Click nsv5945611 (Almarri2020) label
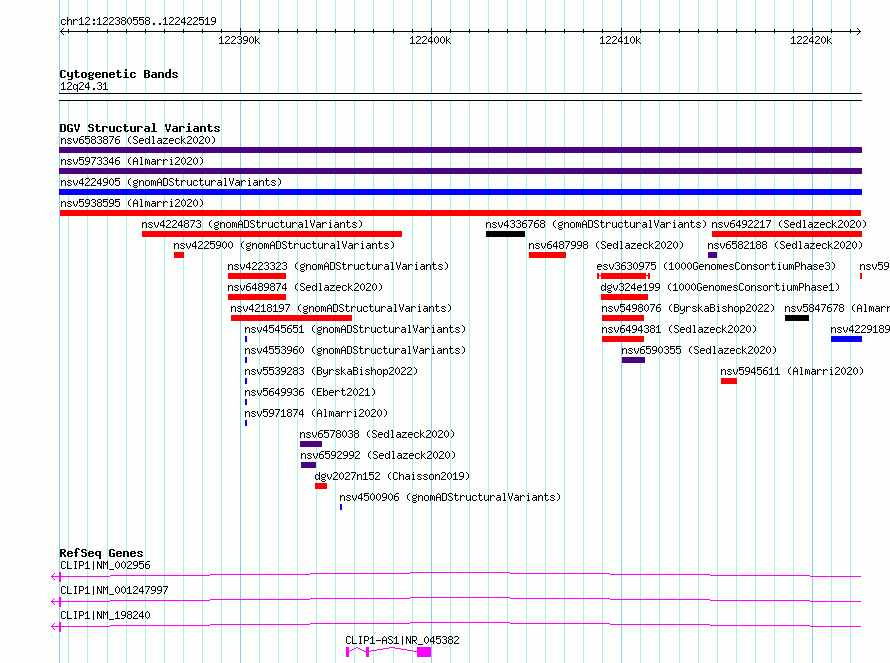This screenshot has width=890, height=663. 792,371
